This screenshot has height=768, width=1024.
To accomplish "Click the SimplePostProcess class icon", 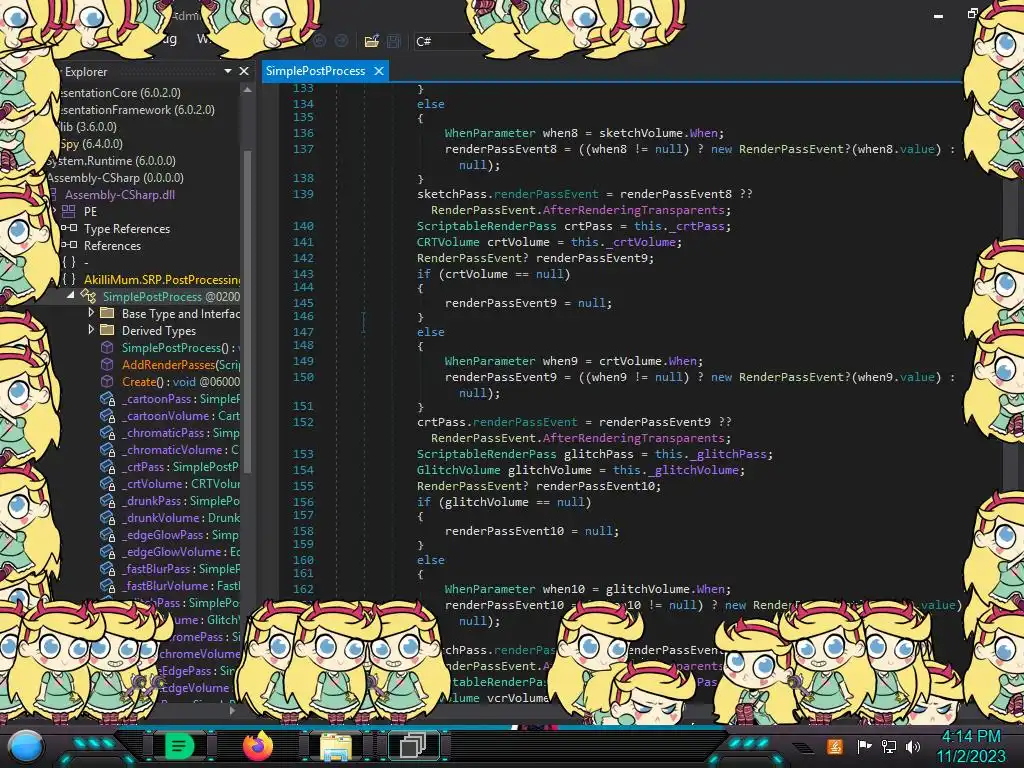I will [x=89, y=296].
